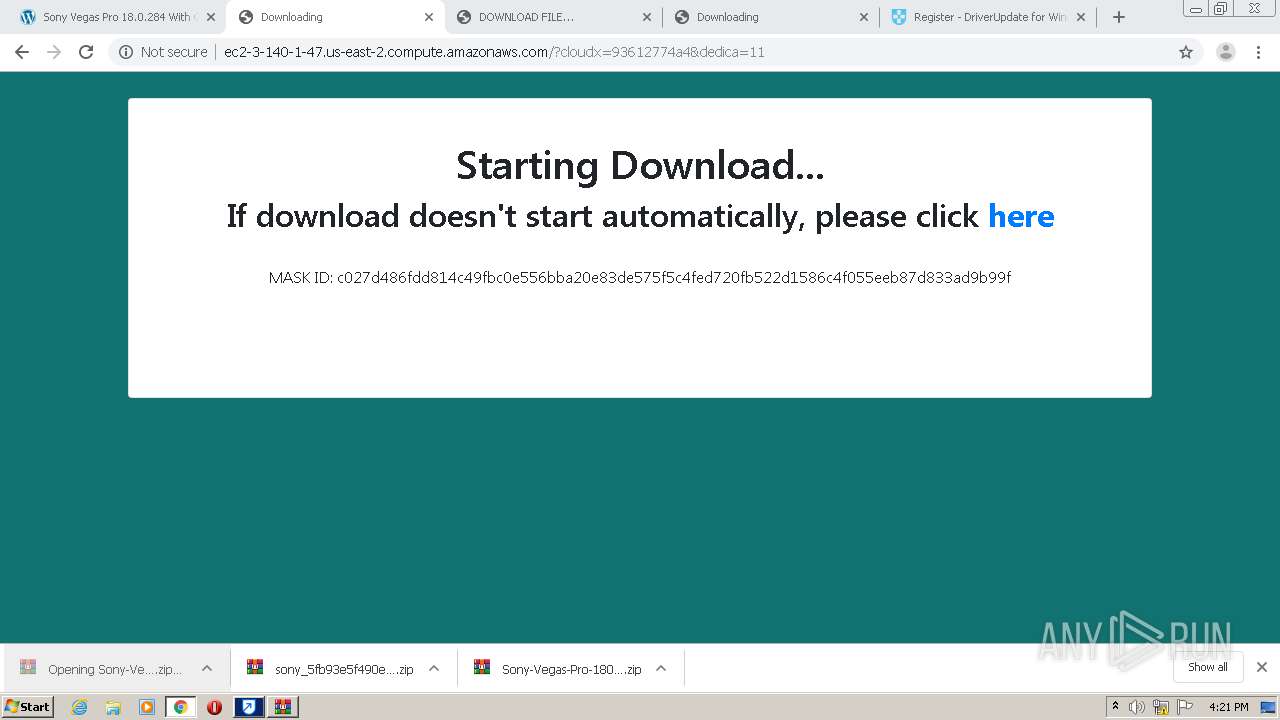Open WinRAR taskbar button

pos(283,707)
